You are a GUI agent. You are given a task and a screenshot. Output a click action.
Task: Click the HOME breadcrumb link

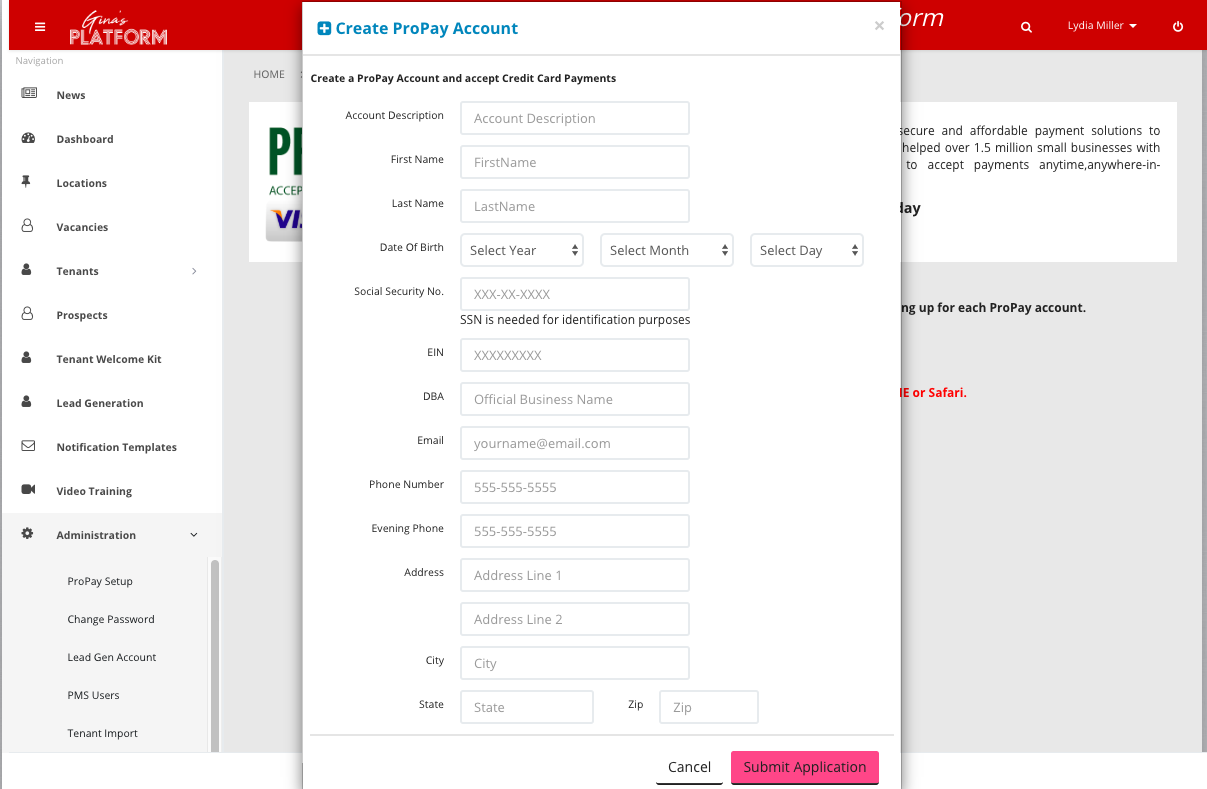point(269,74)
